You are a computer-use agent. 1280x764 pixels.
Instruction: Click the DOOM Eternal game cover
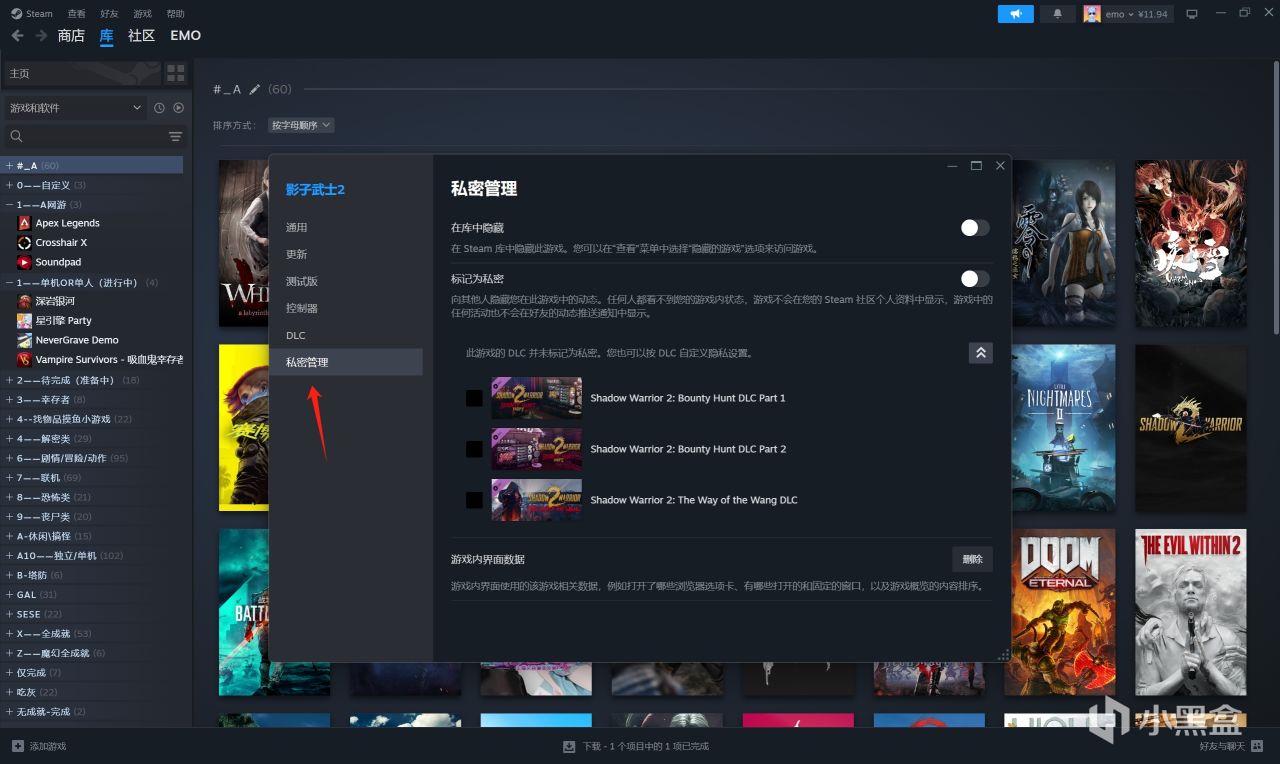tap(1060, 612)
